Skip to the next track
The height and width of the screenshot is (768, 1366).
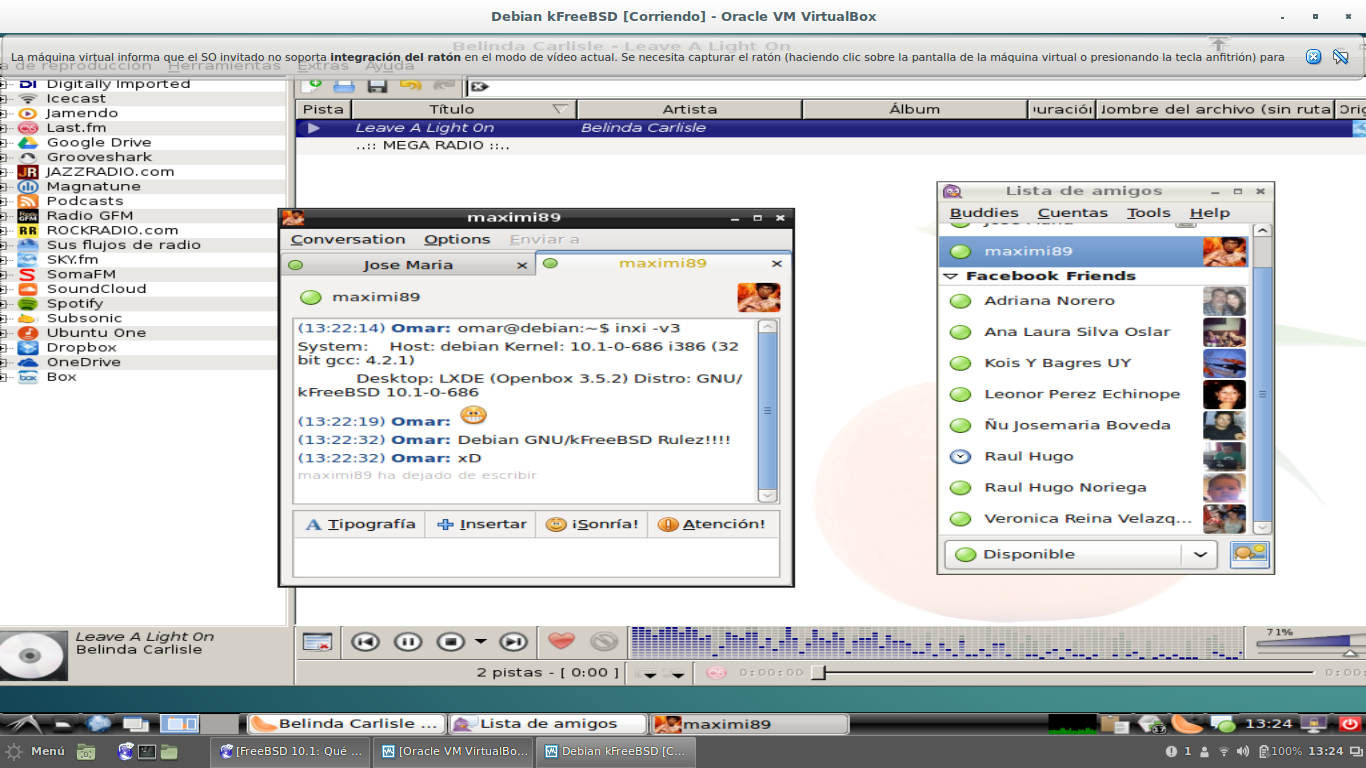point(513,642)
